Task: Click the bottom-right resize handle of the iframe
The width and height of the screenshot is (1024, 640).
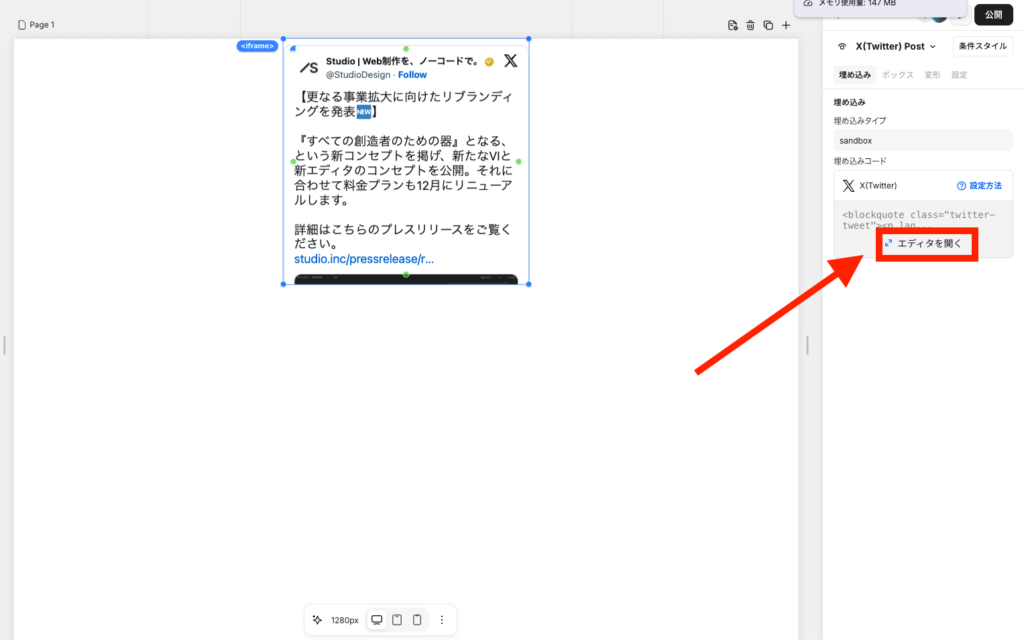Action: click(x=528, y=284)
